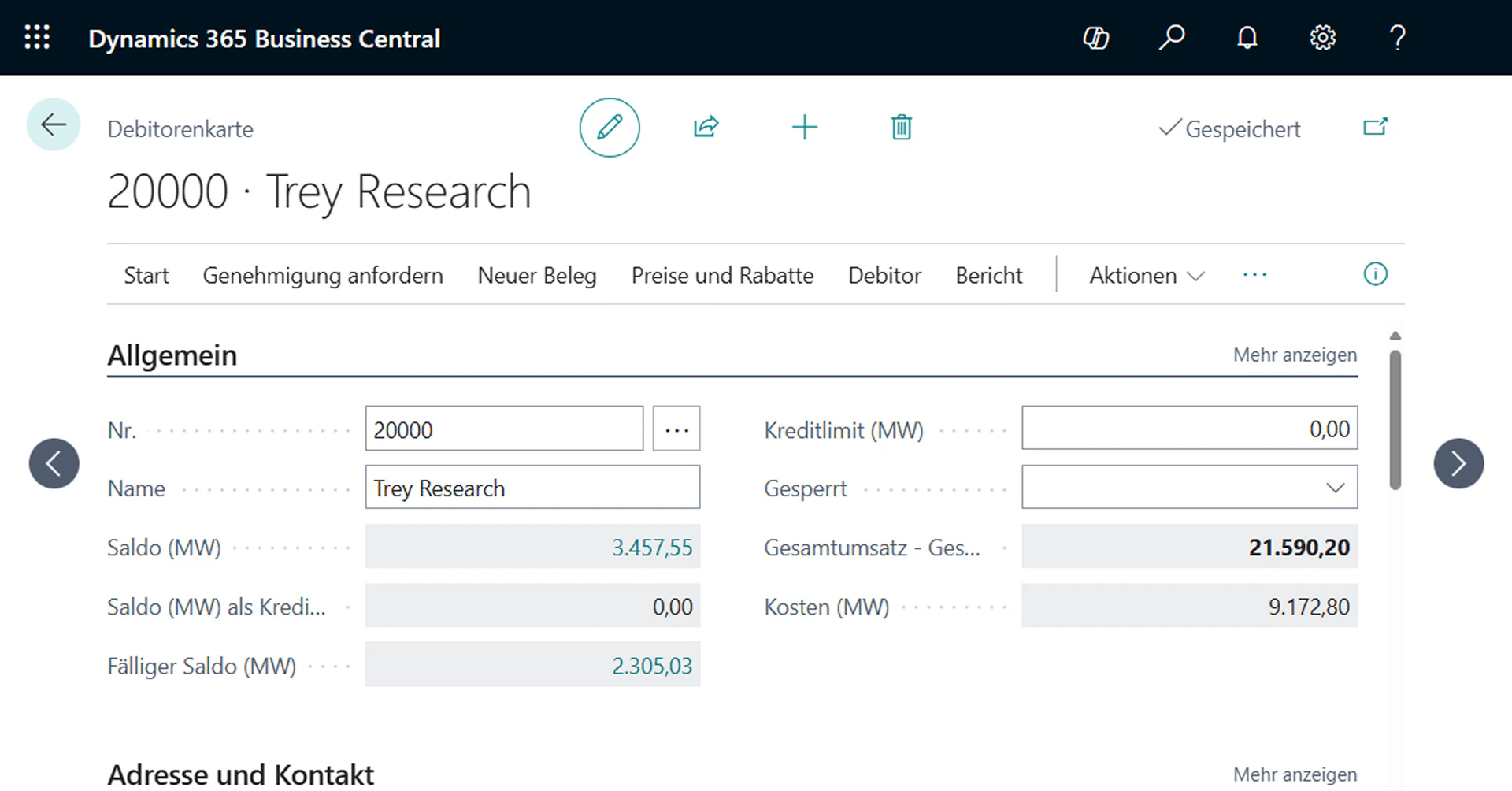Screen dimensions: 1512x791
Task: Click the scrollbar up arrow
Action: [x=1395, y=336]
